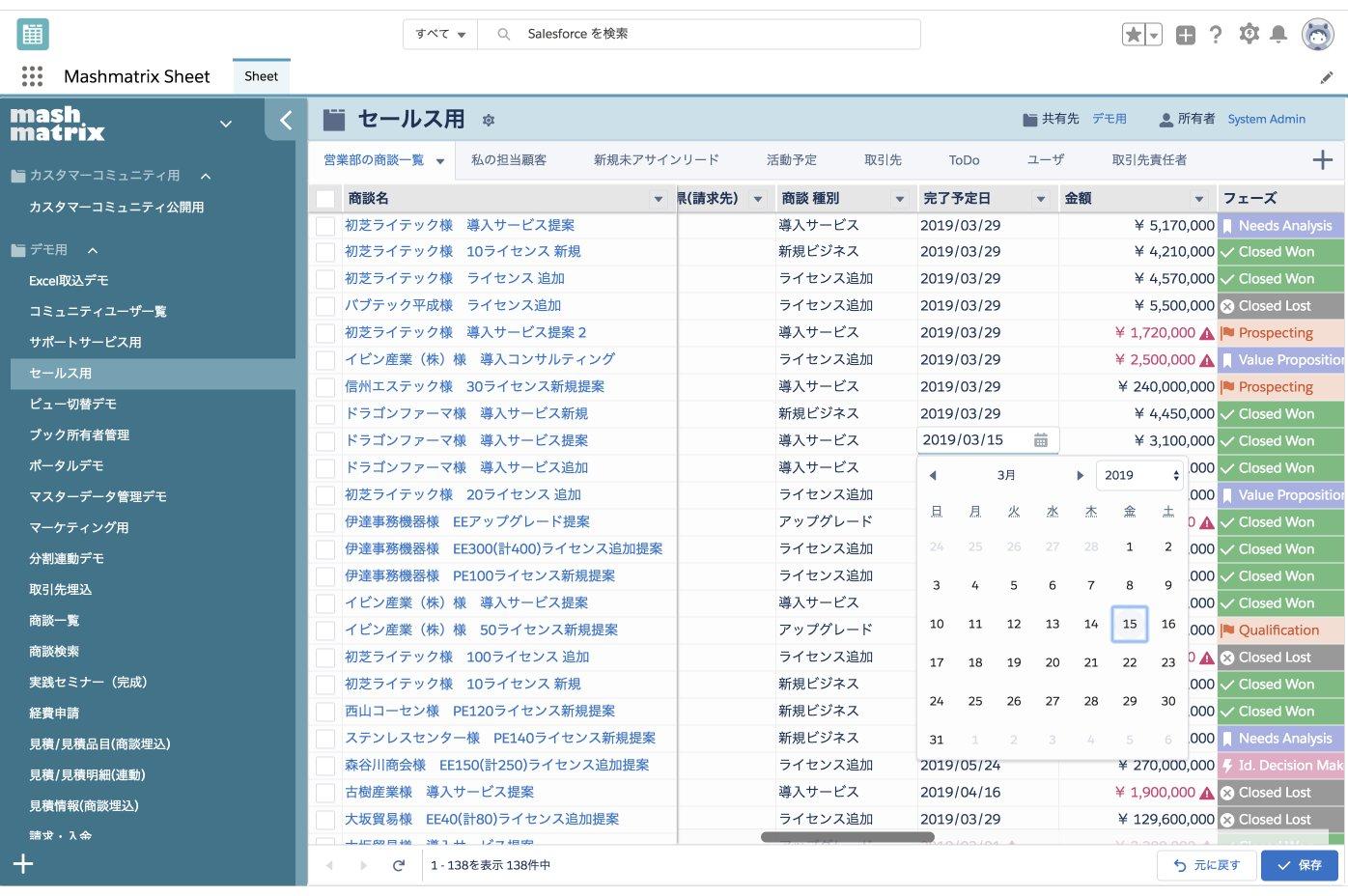
Task: Switch to the 私の担当顧客 tab
Action: click(x=509, y=160)
